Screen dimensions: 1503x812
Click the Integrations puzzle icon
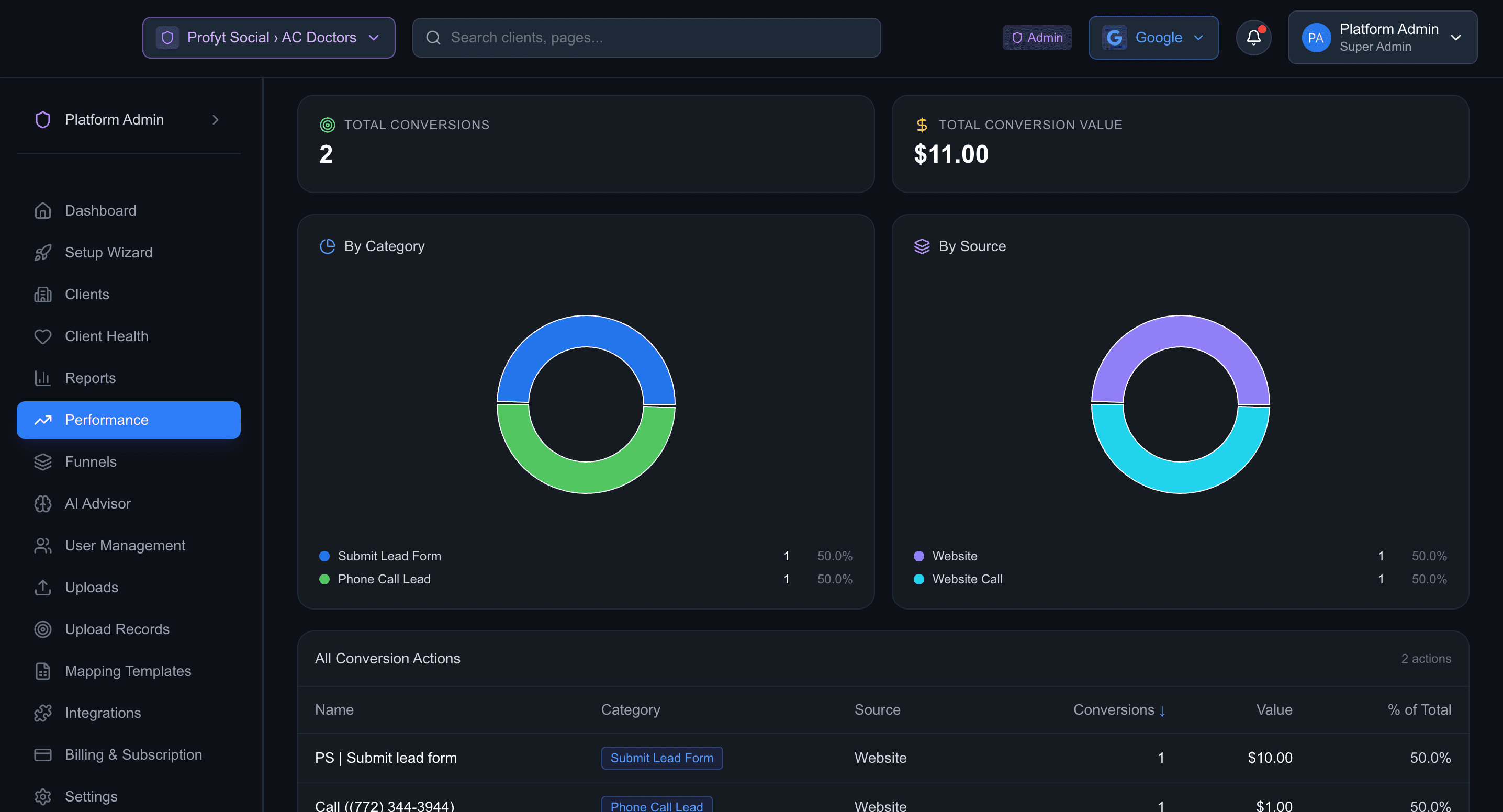click(42, 713)
